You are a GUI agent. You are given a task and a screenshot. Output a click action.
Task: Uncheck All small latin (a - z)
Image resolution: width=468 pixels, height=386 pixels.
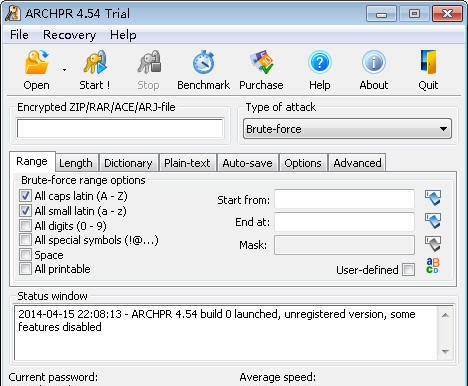[x=25, y=211]
